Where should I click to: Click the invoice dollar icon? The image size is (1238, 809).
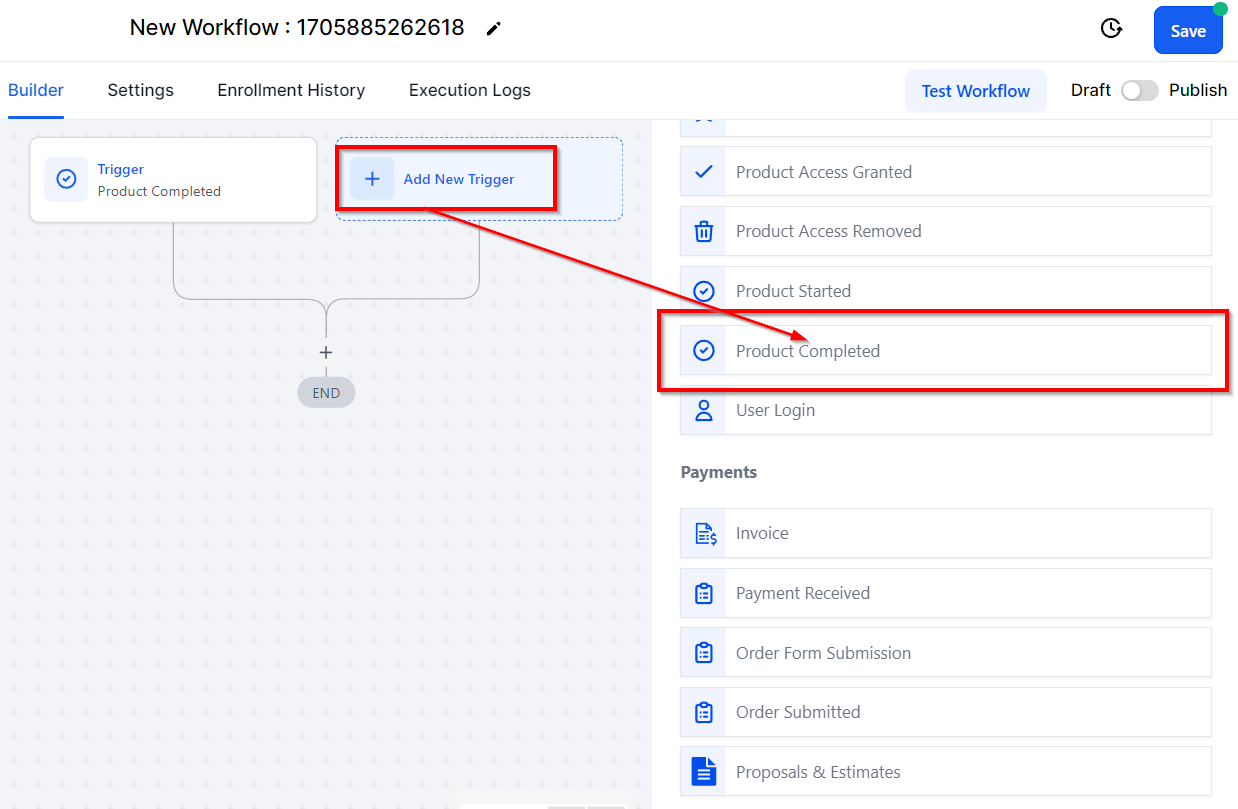click(705, 533)
